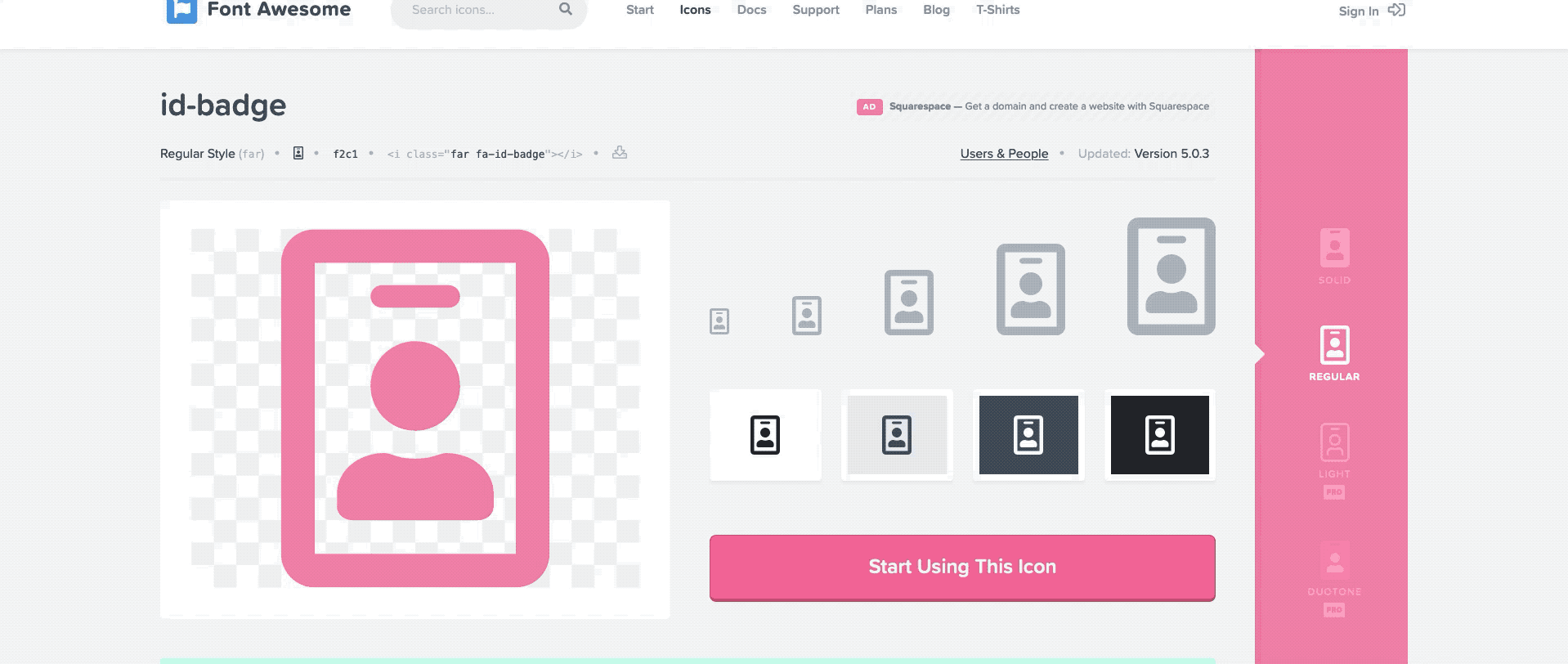The image size is (1568, 664).
Task: Download the id-badge SVG icon
Action: (x=620, y=153)
